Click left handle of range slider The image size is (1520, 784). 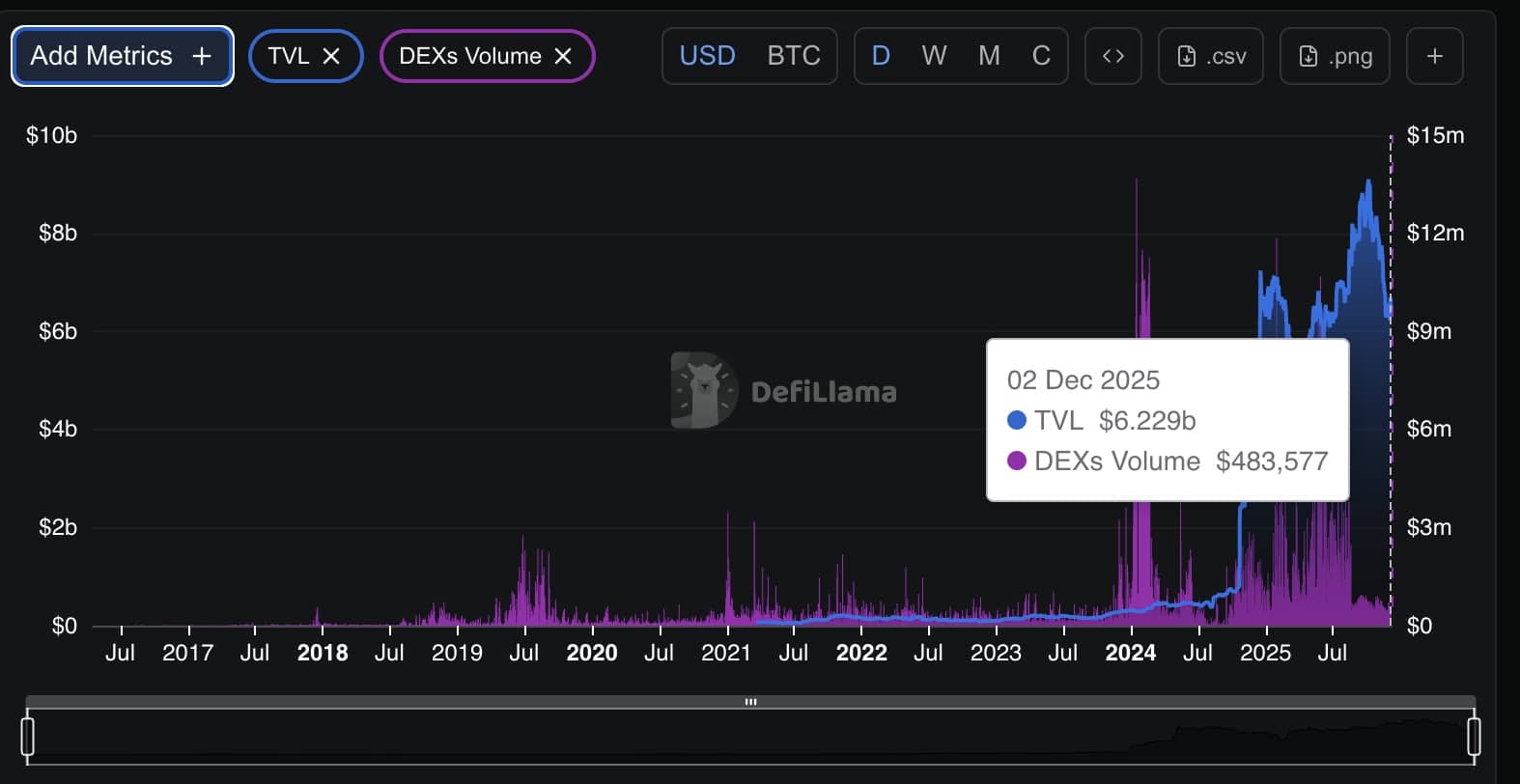pos(28,736)
